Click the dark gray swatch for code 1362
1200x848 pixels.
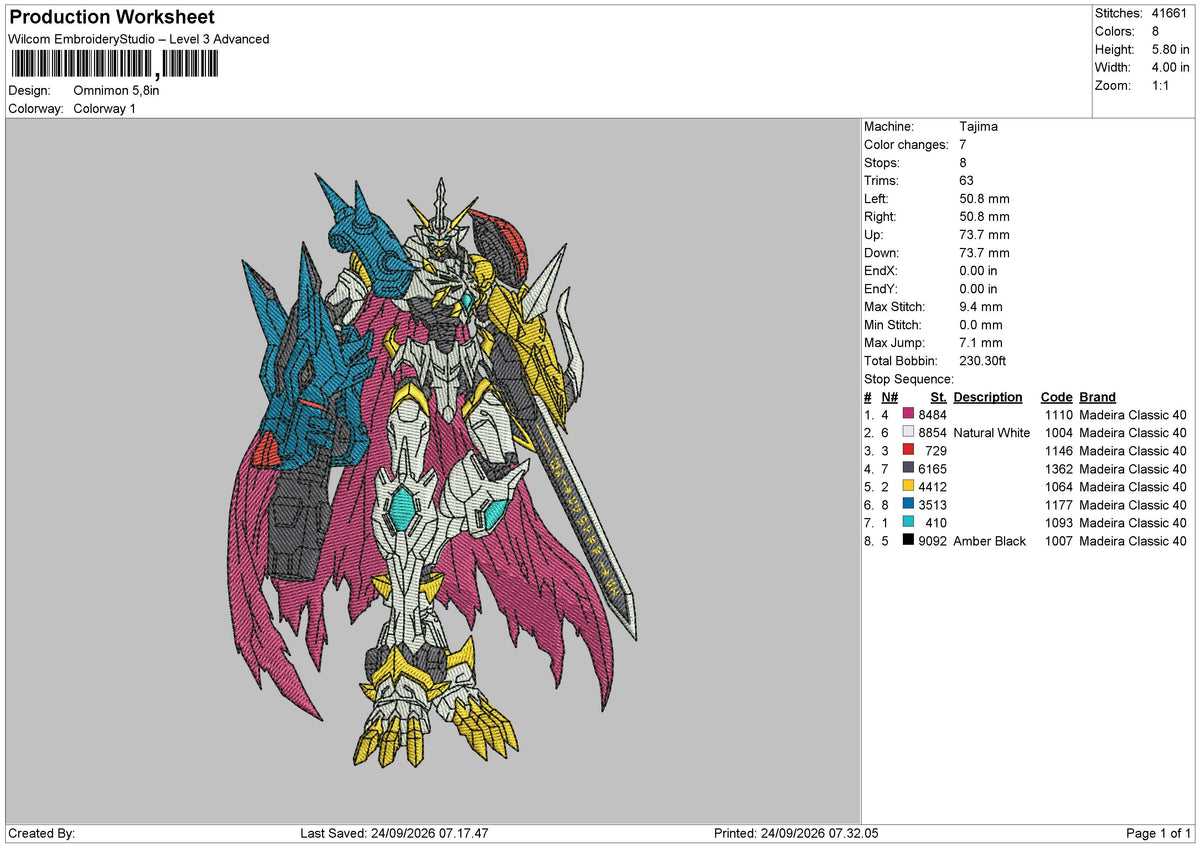click(x=908, y=468)
